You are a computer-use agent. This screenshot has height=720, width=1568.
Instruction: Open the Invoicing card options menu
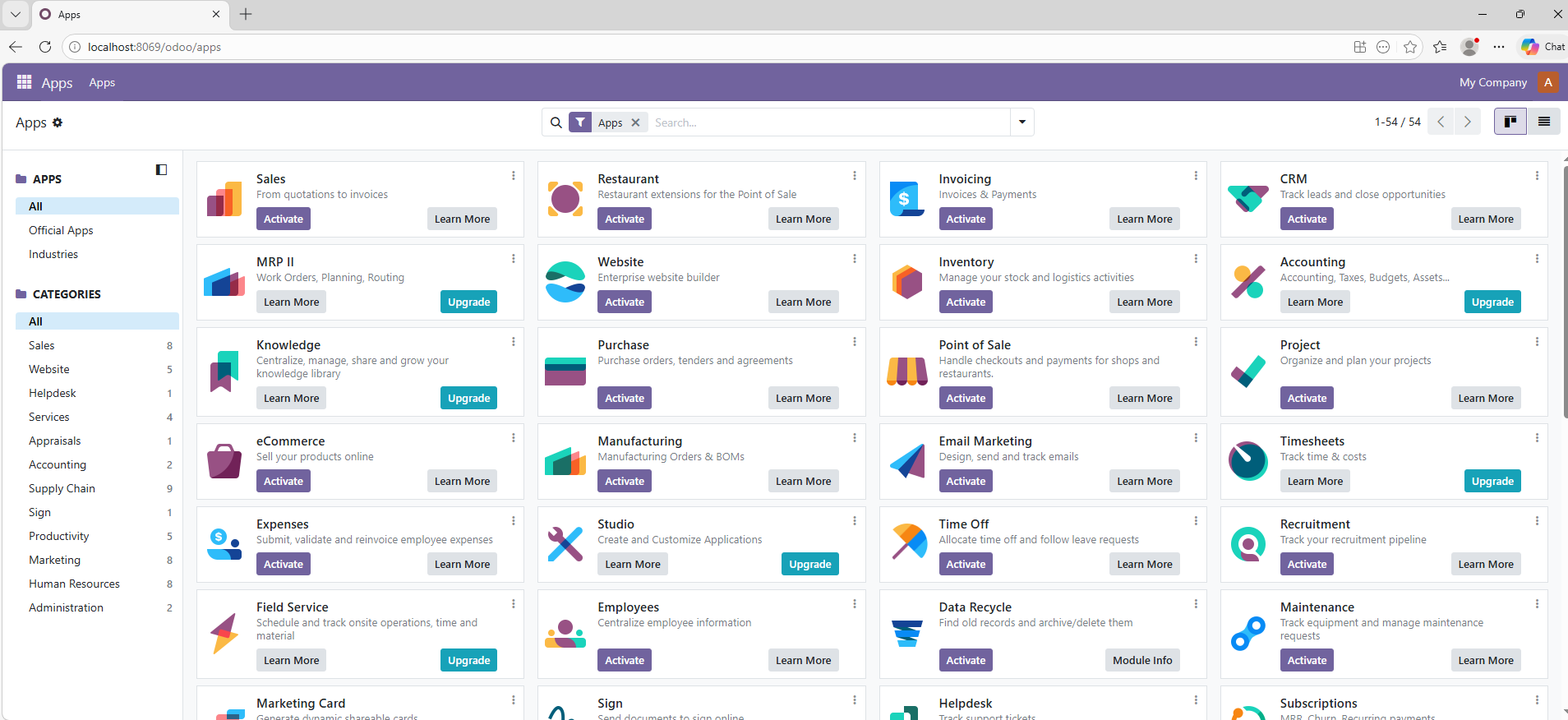1196,176
